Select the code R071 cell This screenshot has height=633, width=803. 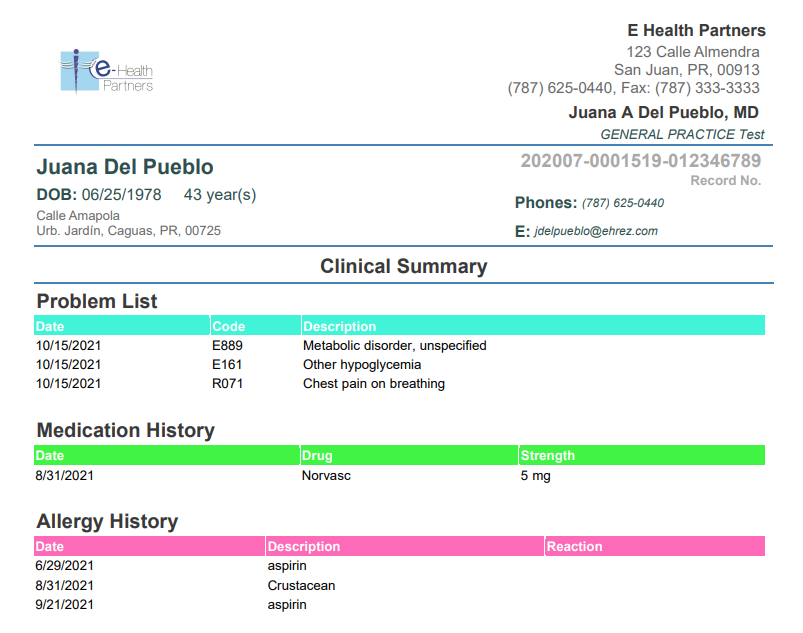(x=227, y=384)
